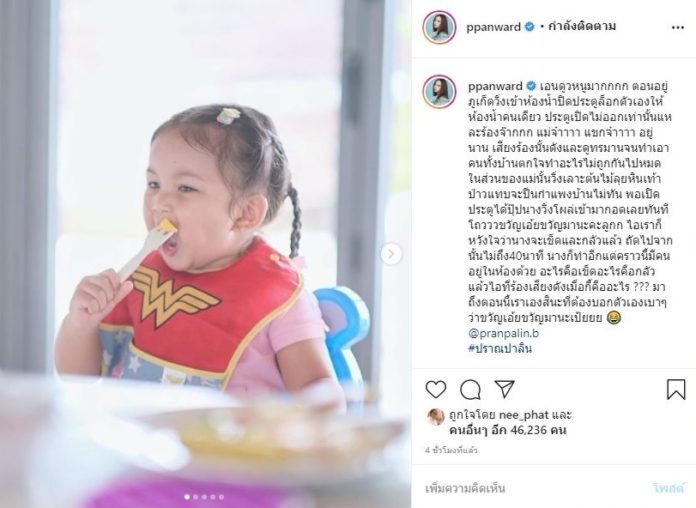
Task: Share post via paper plane icon
Action: click(x=504, y=389)
